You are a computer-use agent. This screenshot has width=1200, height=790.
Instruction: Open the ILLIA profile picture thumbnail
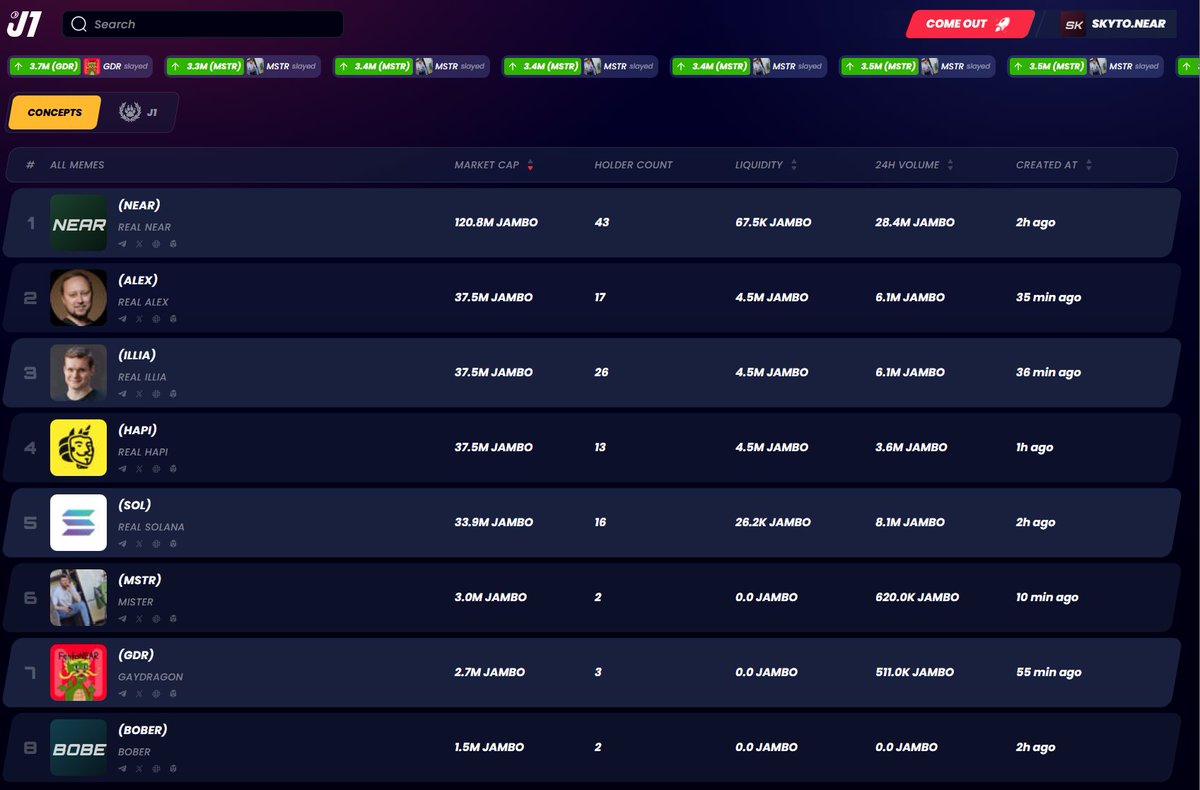coord(79,373)
